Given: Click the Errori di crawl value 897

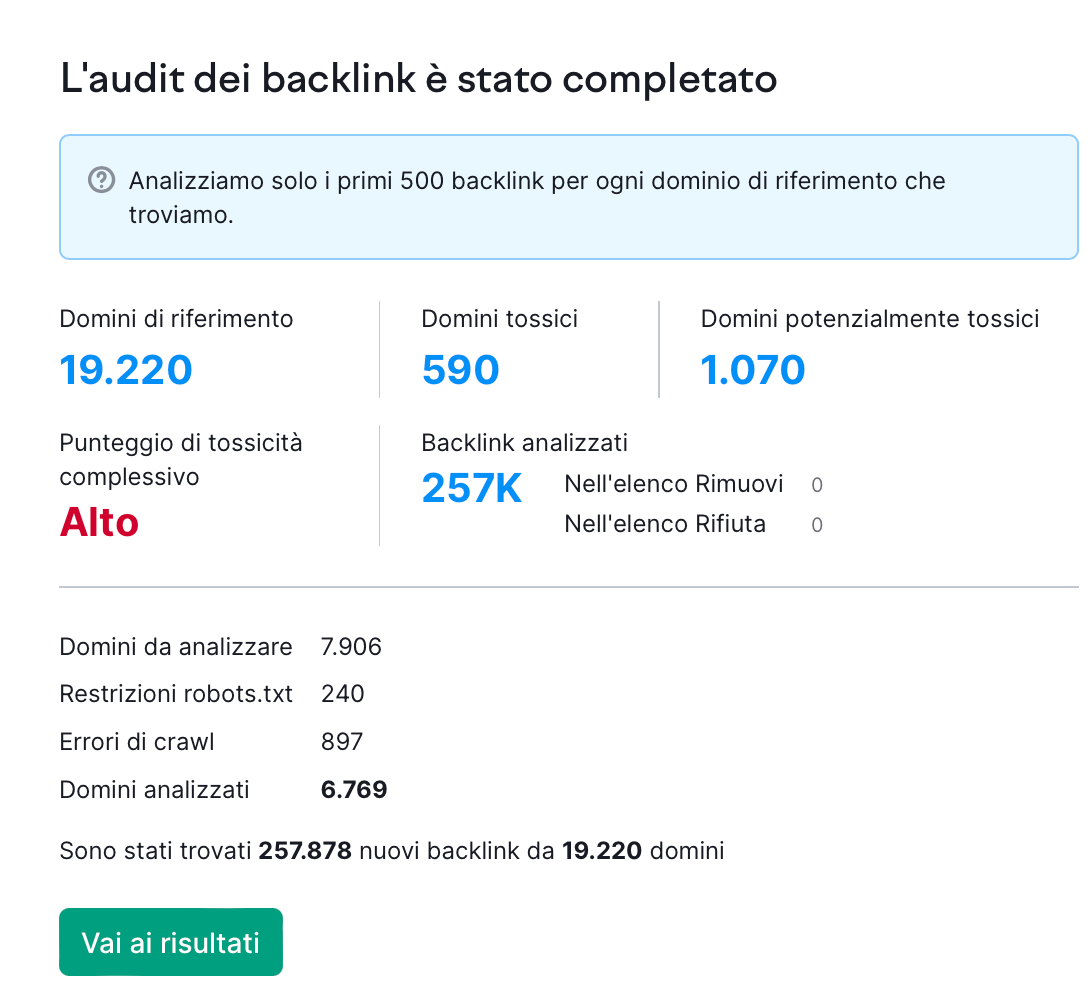Looking at the screenshot, I should pyautogui.click(x=342, y=742).
